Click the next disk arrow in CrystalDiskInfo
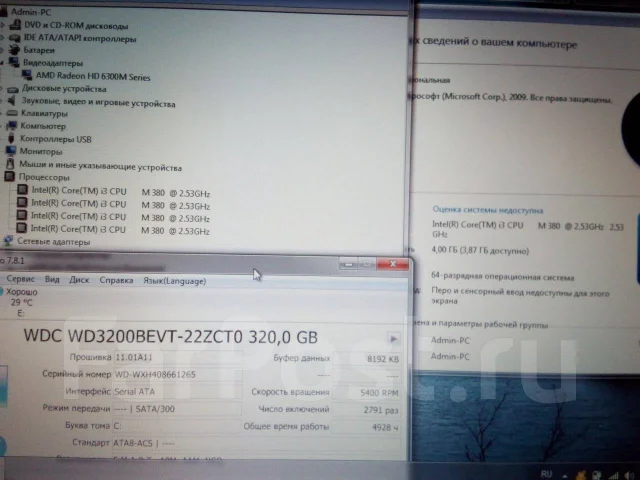The width and height of the screenshot is (640, 480). [393, 339]
